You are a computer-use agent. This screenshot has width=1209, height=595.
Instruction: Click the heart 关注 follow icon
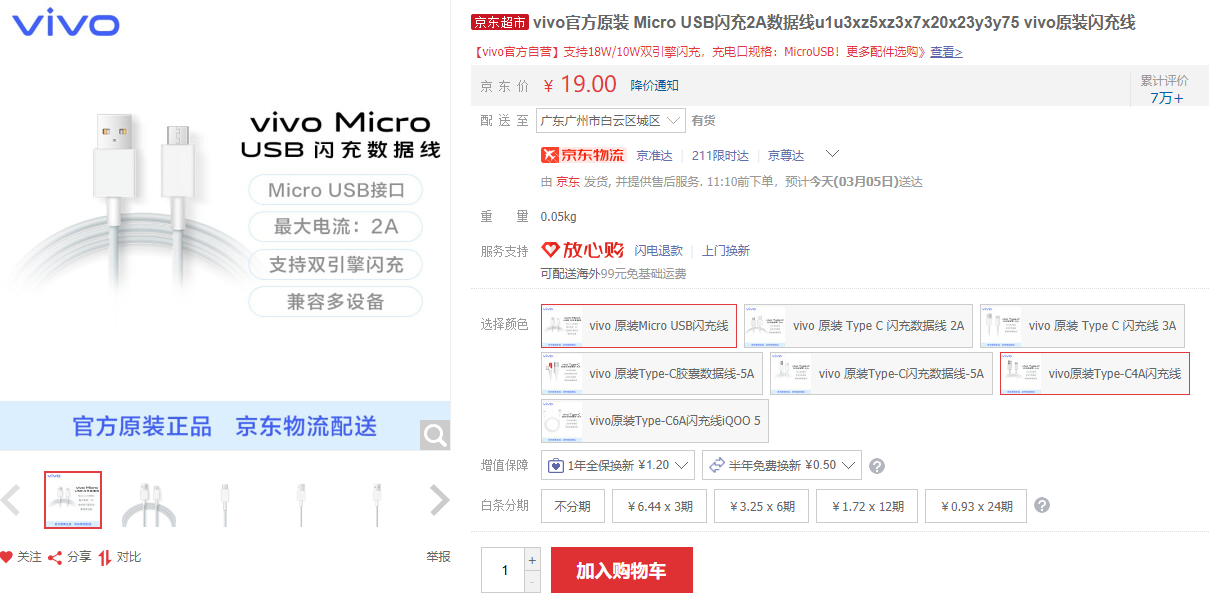pos(7,557)
